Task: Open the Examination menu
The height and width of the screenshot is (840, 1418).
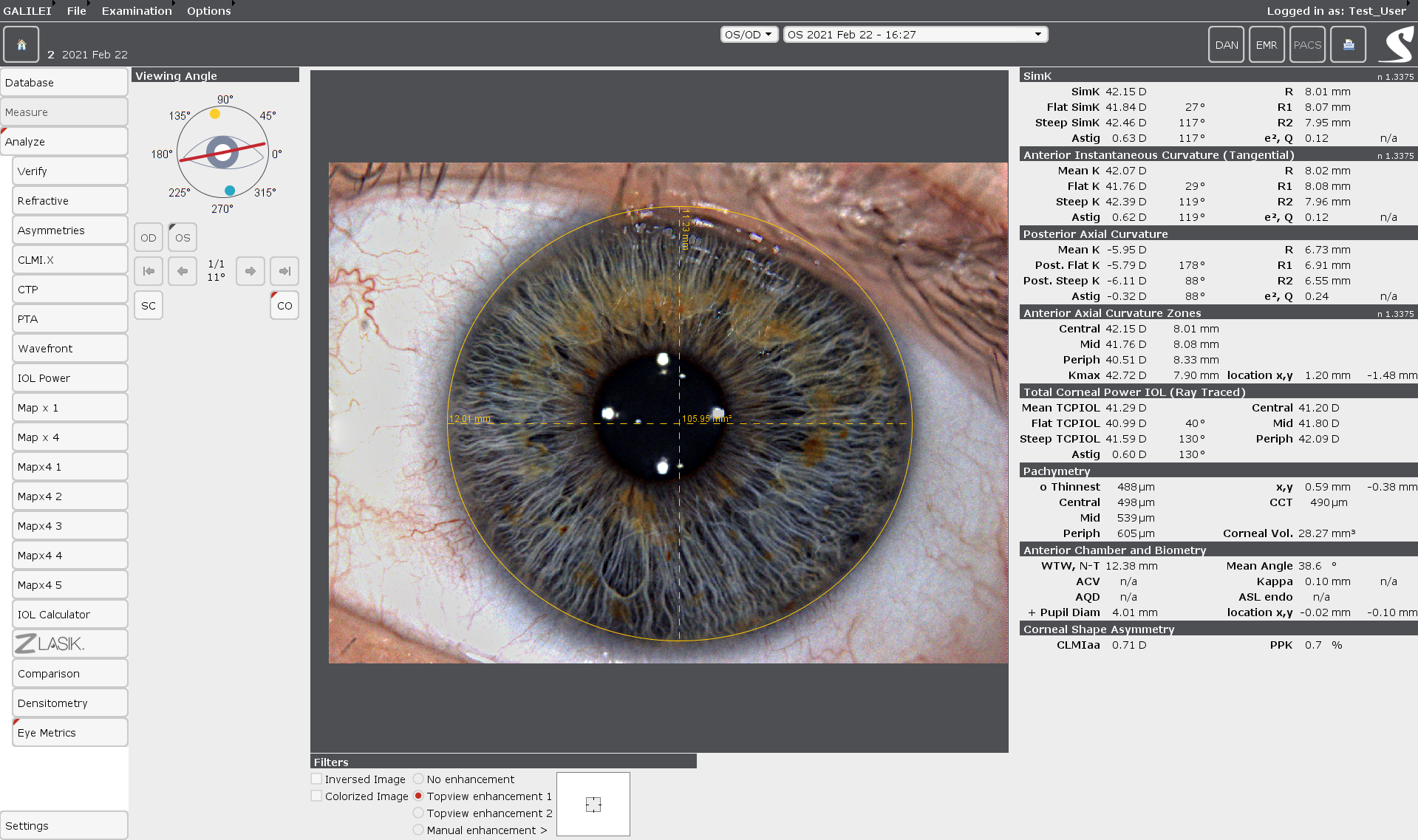Action: (136, 10)
